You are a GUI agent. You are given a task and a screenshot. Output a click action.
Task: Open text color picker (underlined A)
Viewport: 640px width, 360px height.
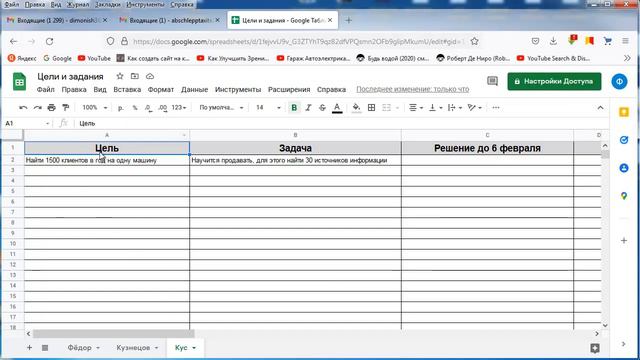click(x=337, y=108)
